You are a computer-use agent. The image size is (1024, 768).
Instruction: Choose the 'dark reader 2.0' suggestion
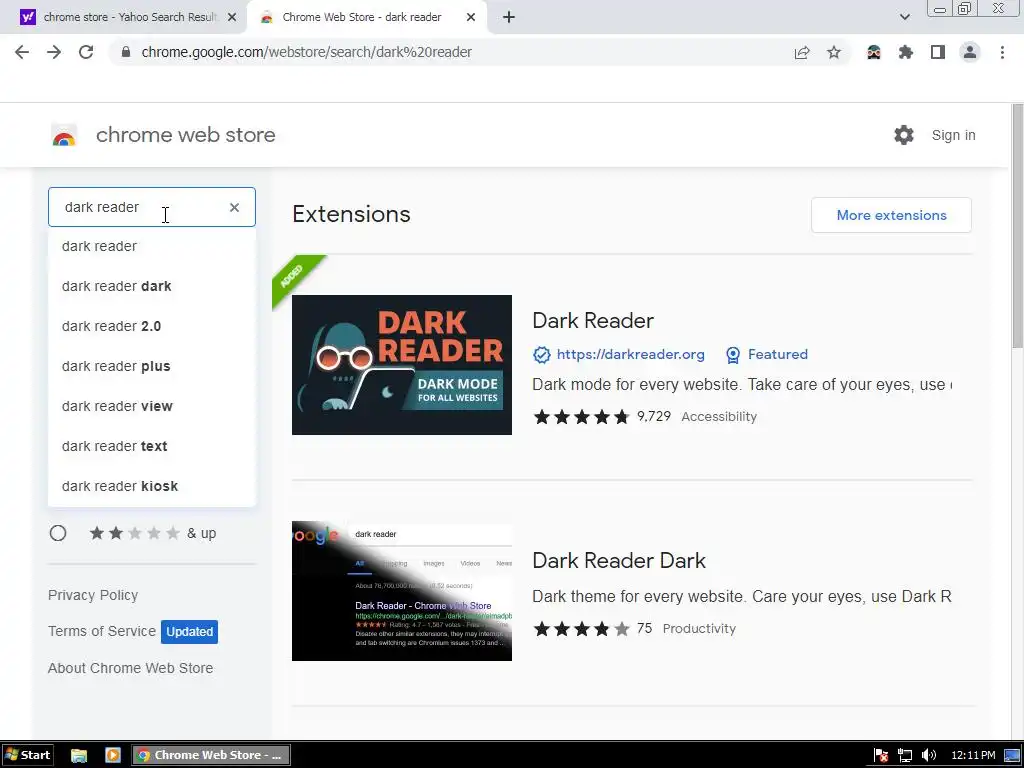click(152, 326)
